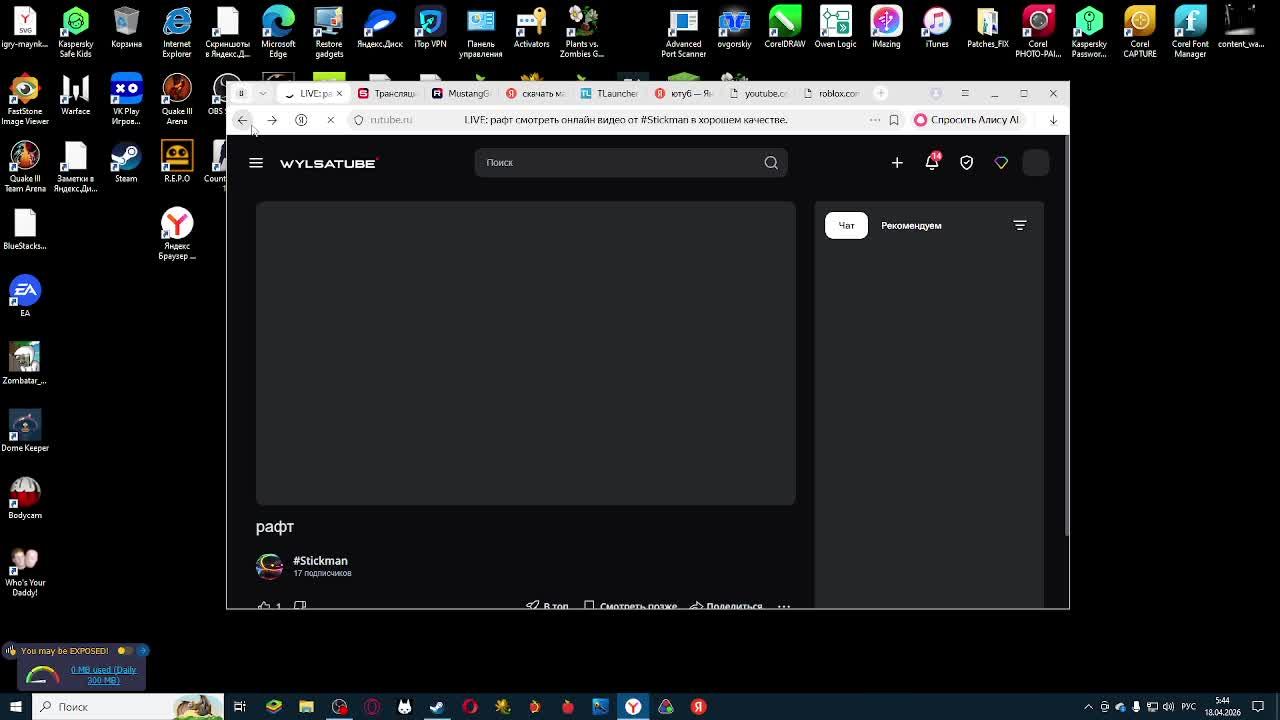Select the Who's Your Daddy desktop icon
This screenshot has width=1280, height=720.
pyautogui.click(x=25, y=571)
